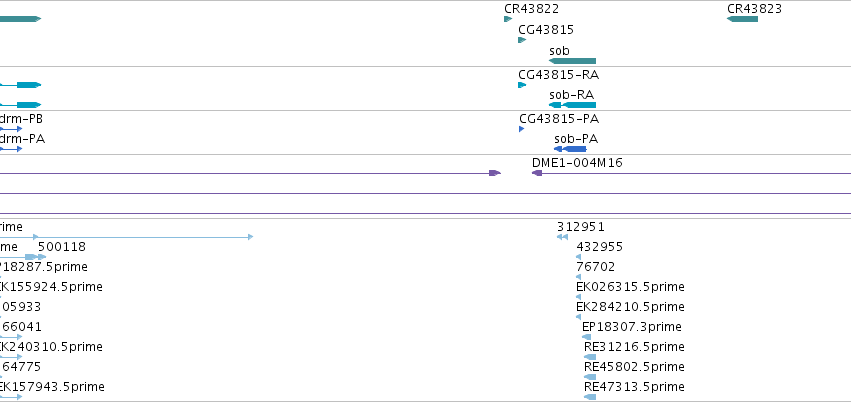Click the DME1-004M16 clone end marker
Image resolution: width=851 pixels, height=402 pixels.
tap(537, 173)
